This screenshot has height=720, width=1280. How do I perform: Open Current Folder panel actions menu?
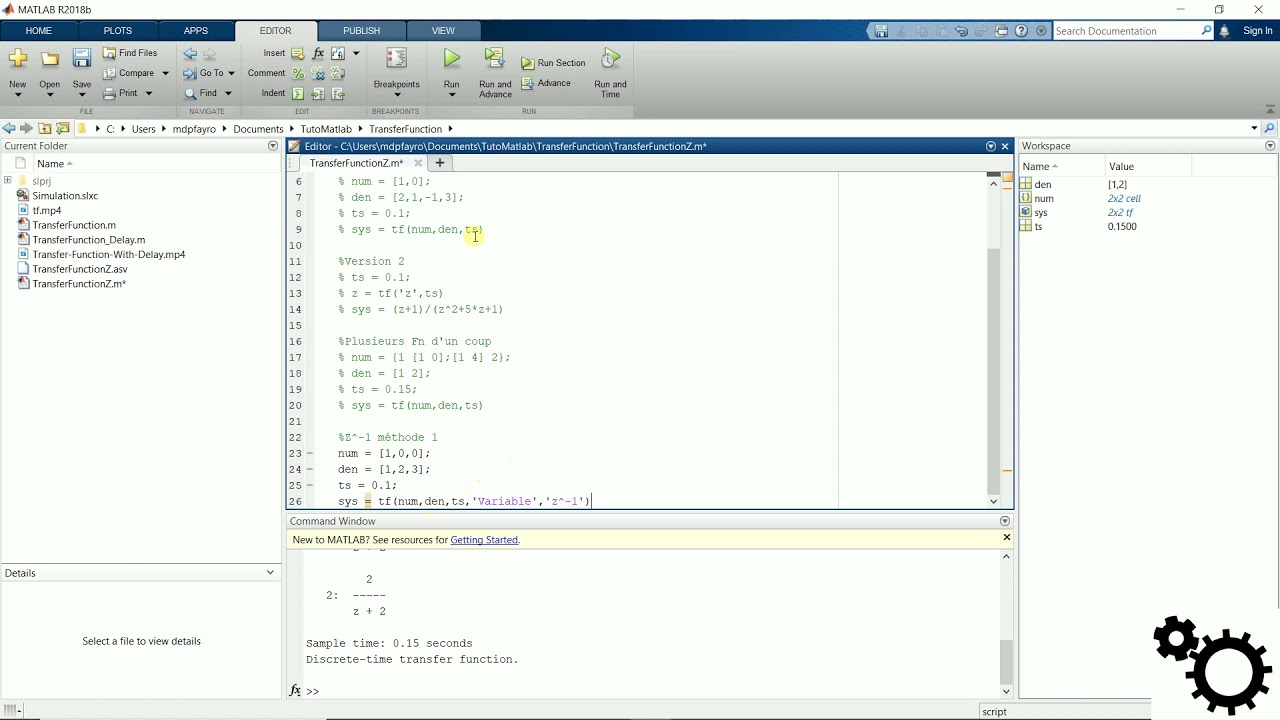coord(273,146)
